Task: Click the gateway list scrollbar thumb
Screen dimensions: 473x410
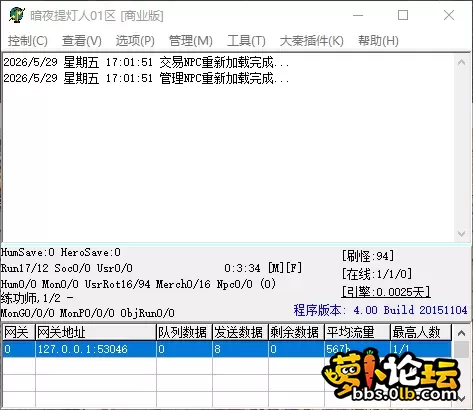Action: (462, 349)
